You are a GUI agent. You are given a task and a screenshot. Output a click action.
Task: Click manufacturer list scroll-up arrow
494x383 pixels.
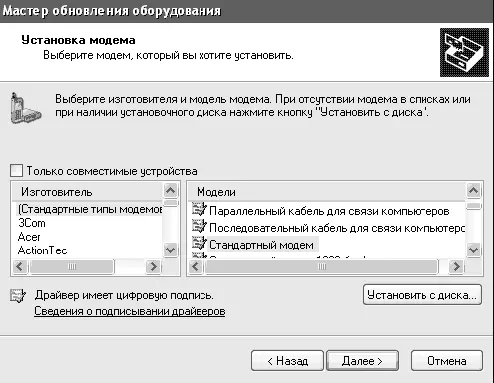[171, 190]
